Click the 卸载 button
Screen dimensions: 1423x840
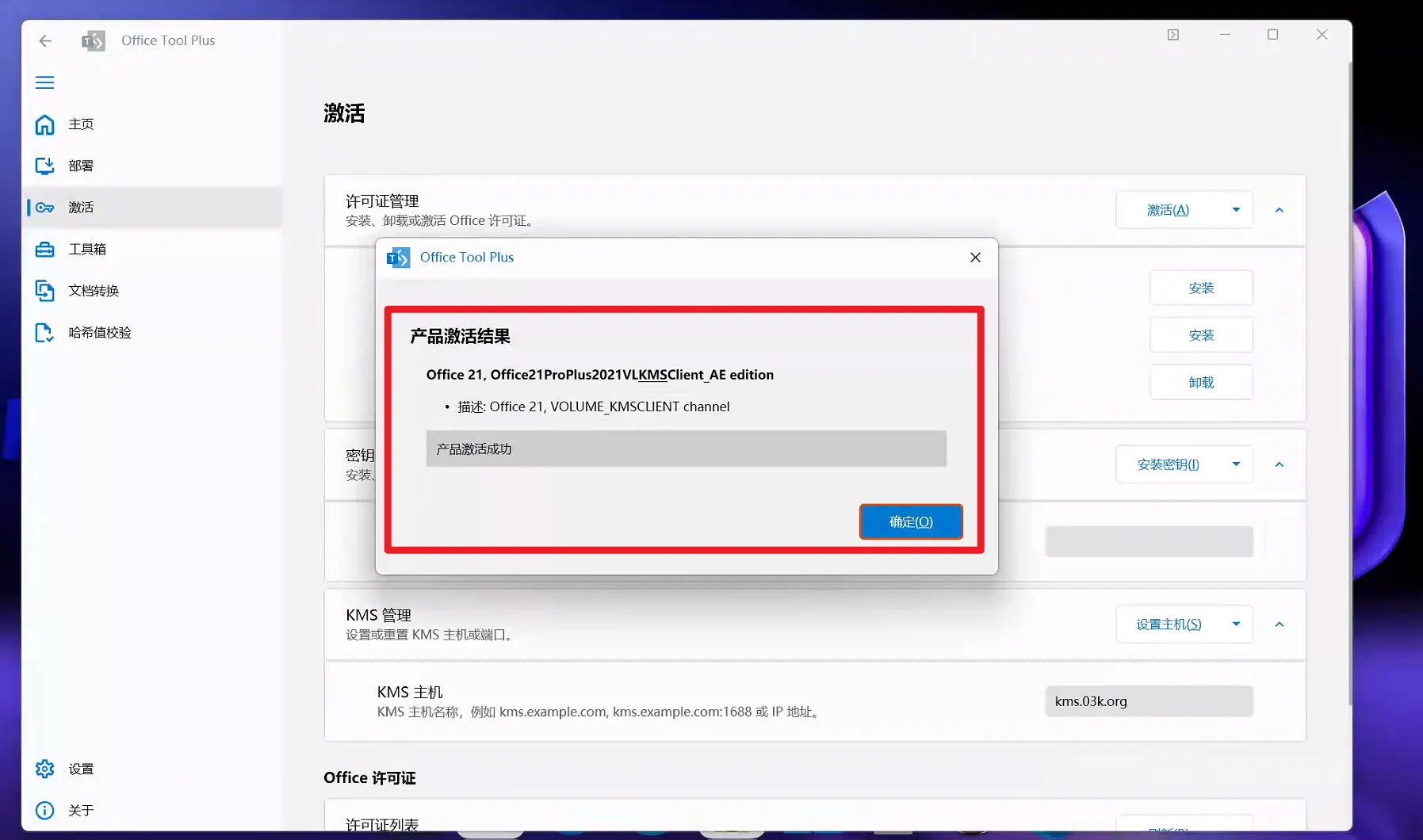[1201, 383]
